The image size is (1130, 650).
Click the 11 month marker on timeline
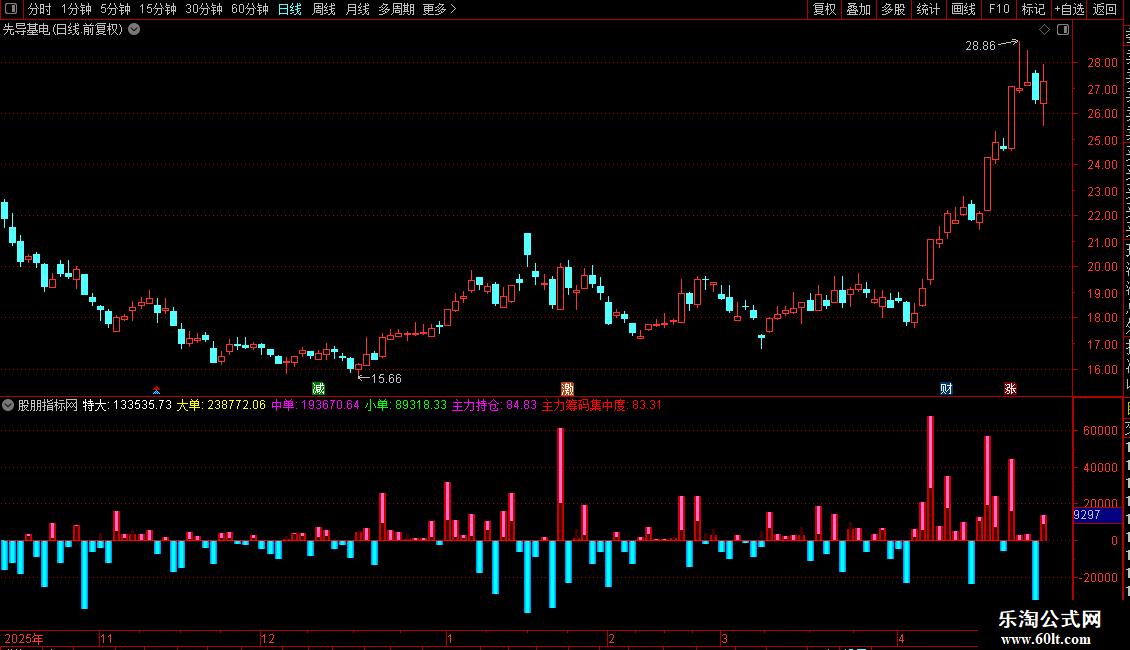tap(107, 638)
